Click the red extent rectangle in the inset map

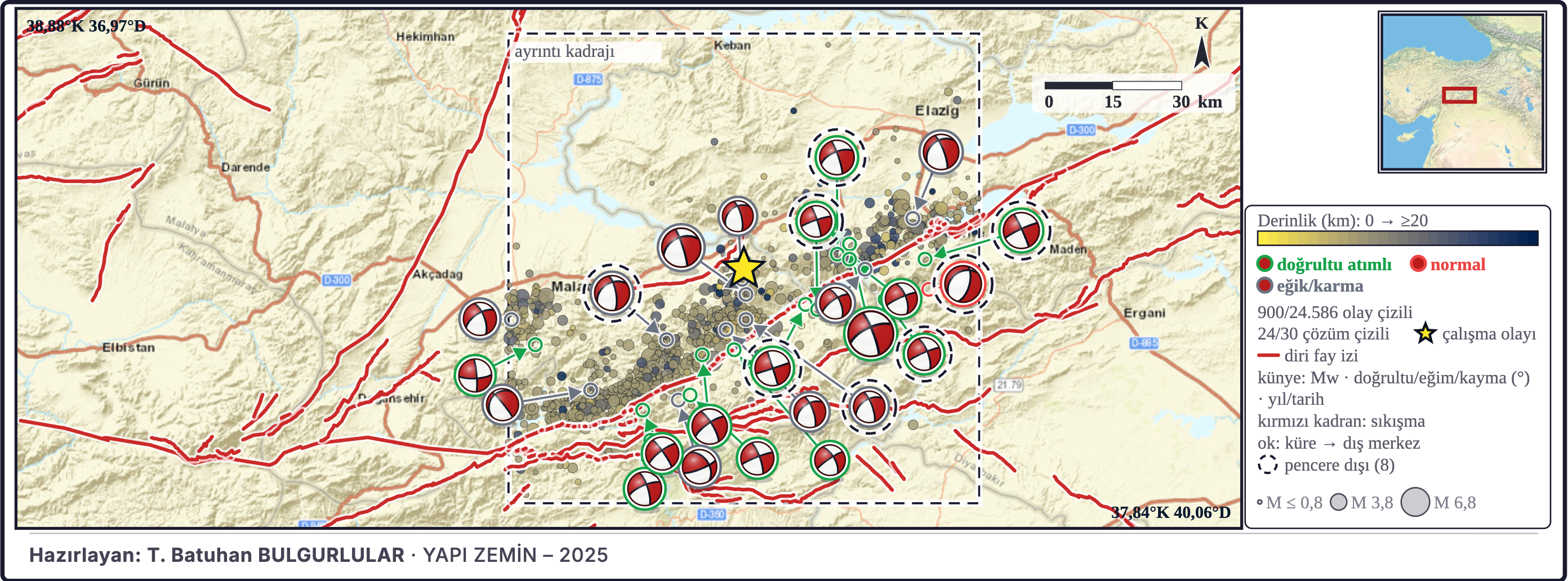tap(1459, 95)
